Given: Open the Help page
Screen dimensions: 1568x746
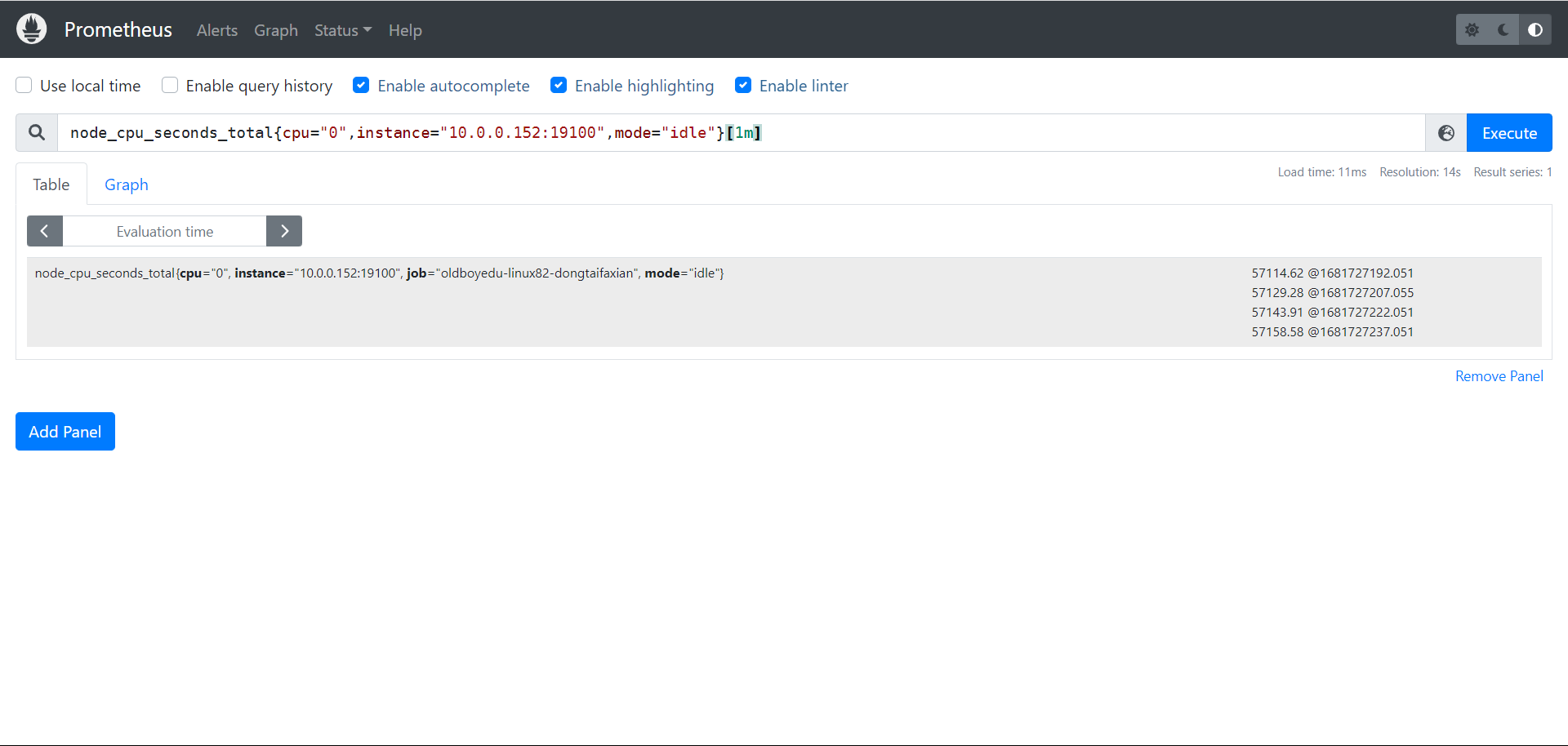Looking at the screenshot, I should tap(405, 30).
